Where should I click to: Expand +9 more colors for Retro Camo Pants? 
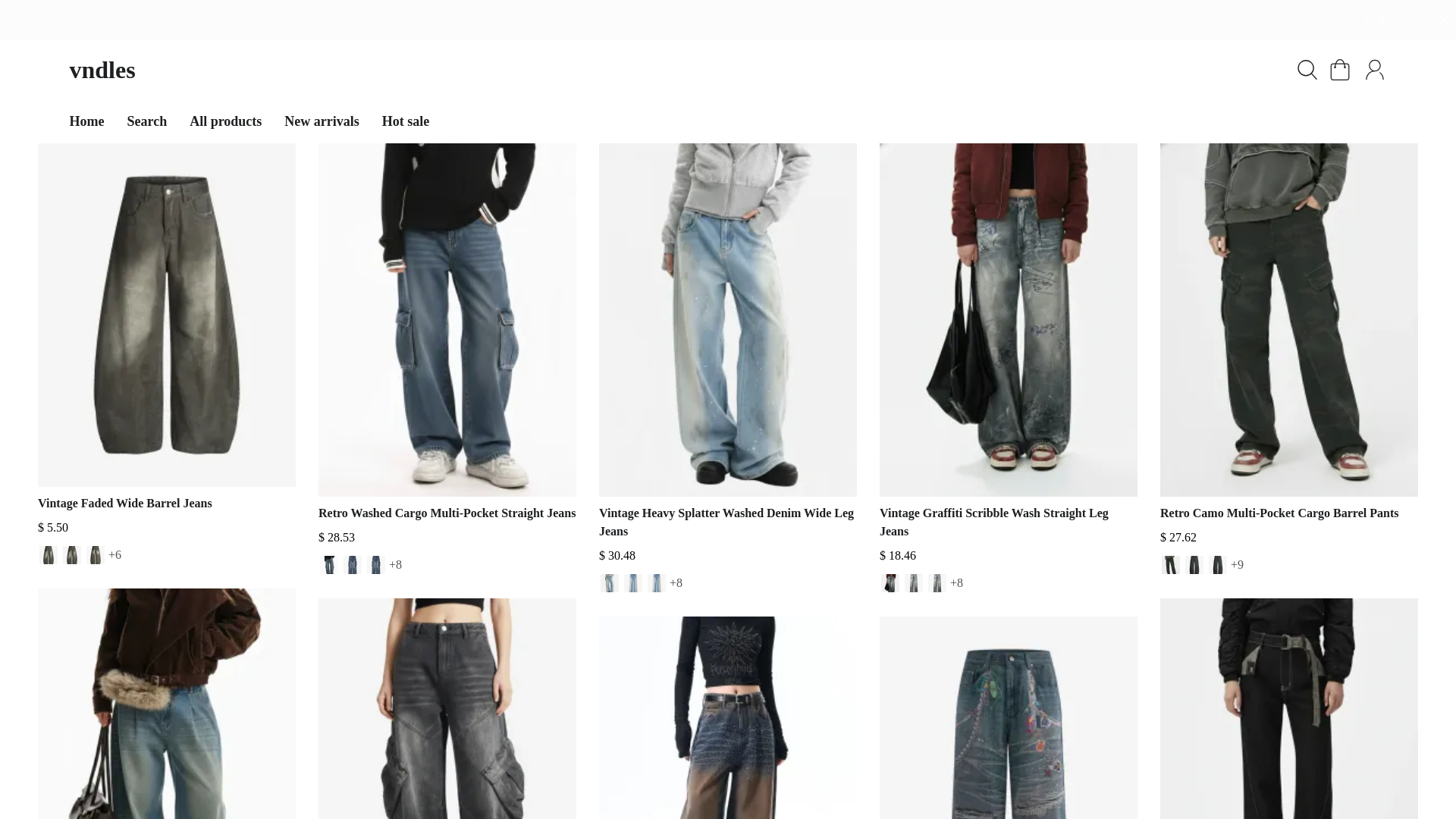coord(1237,565)
